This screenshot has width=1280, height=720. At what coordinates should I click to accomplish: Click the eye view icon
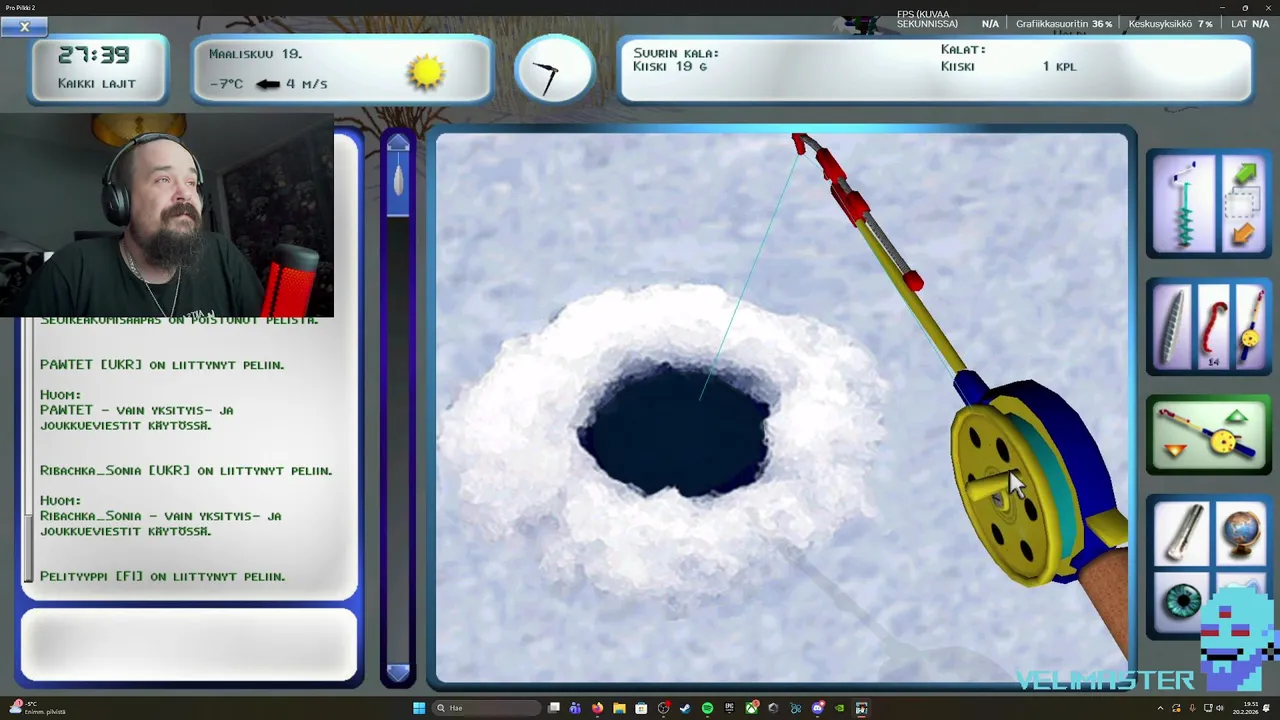(x=1184, y=603)
